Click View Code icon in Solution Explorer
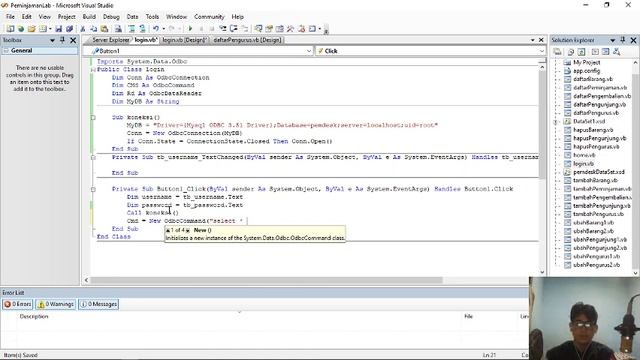The image size is (640, 360). pos(595,52)
